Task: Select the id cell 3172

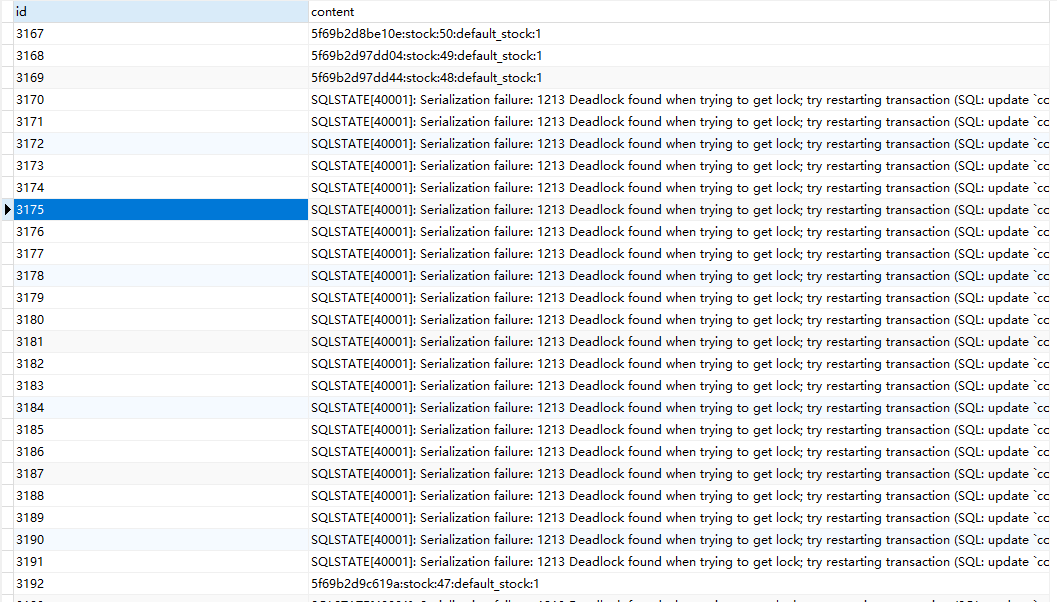Action: coord(160,144)
